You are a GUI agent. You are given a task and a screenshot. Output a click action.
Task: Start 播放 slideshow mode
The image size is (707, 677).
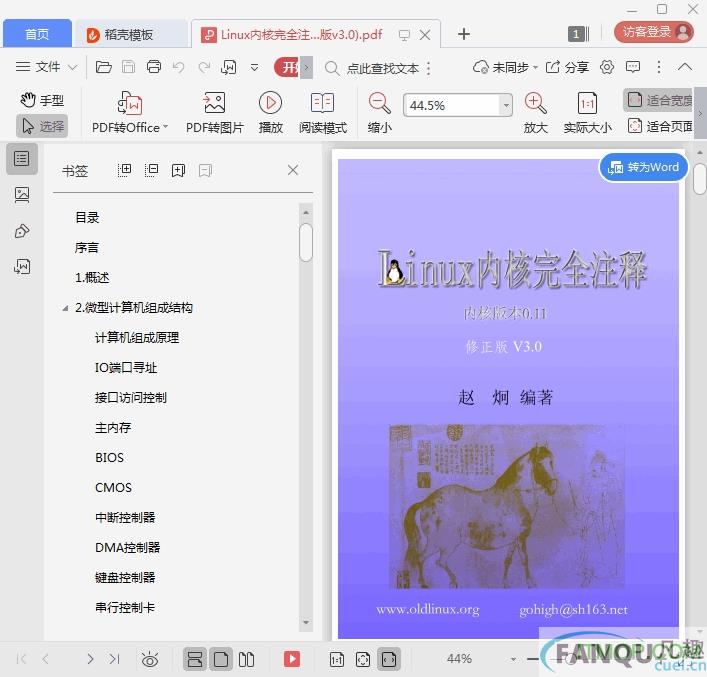(271, 113)
